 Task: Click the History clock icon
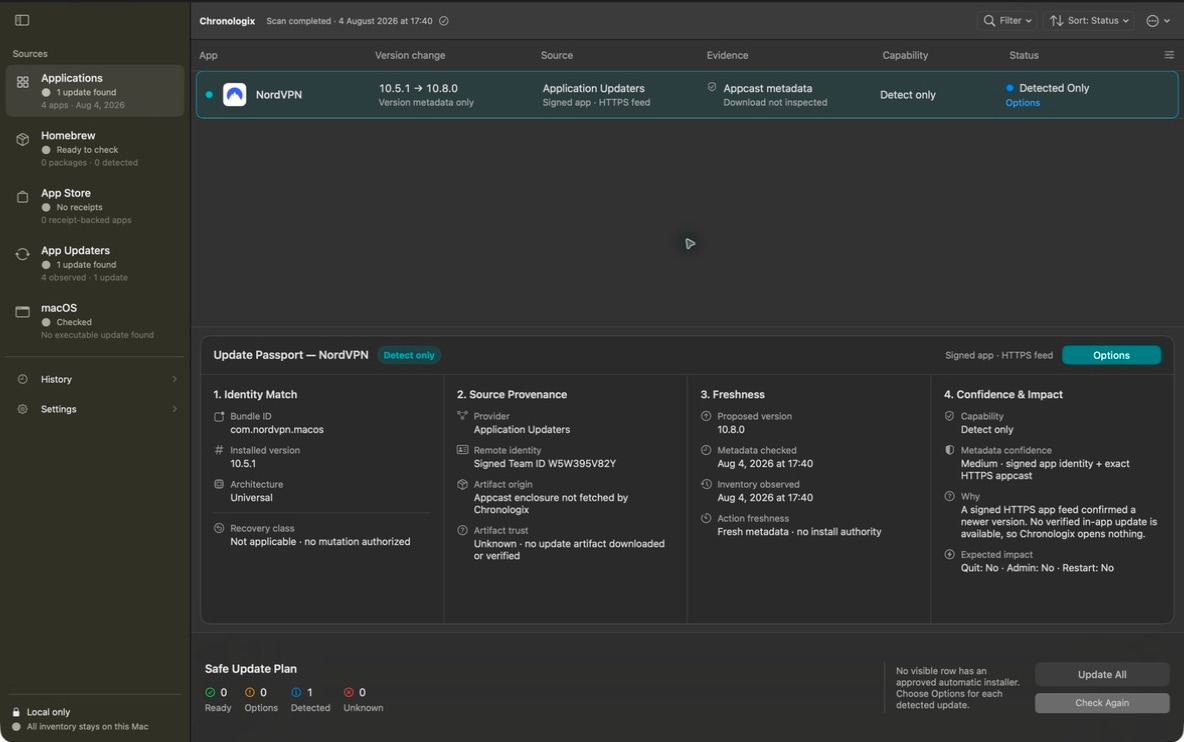[x=23, y=379]
